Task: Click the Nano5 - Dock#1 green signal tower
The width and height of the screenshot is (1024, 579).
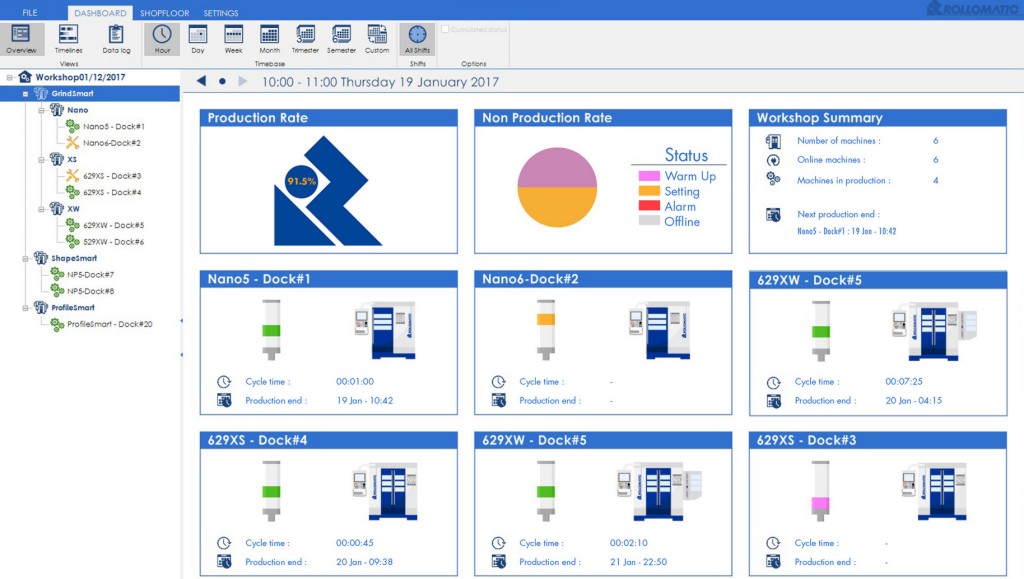Action: [x=271, y=330]
